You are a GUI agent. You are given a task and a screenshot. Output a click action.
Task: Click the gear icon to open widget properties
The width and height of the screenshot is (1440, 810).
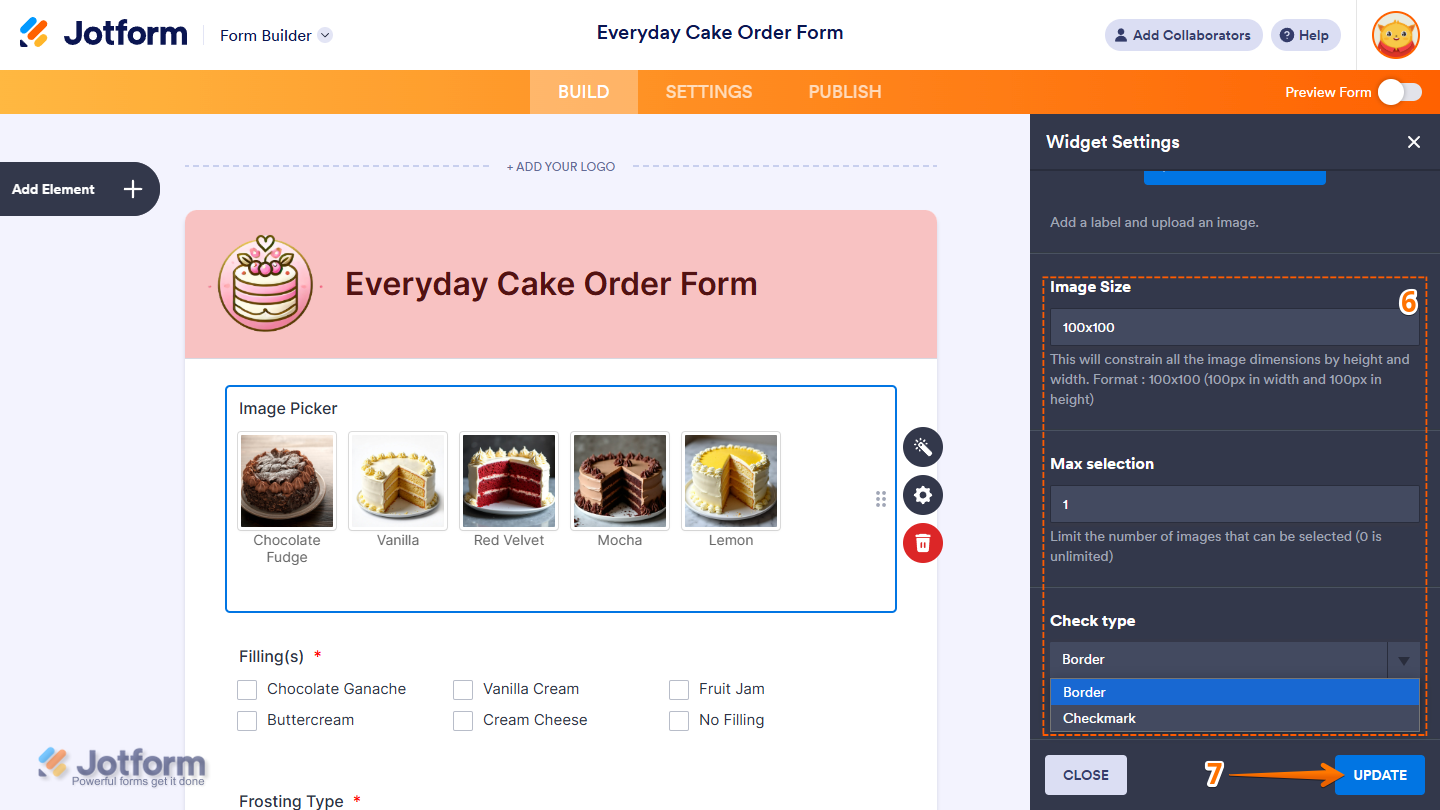coord(922,495)
